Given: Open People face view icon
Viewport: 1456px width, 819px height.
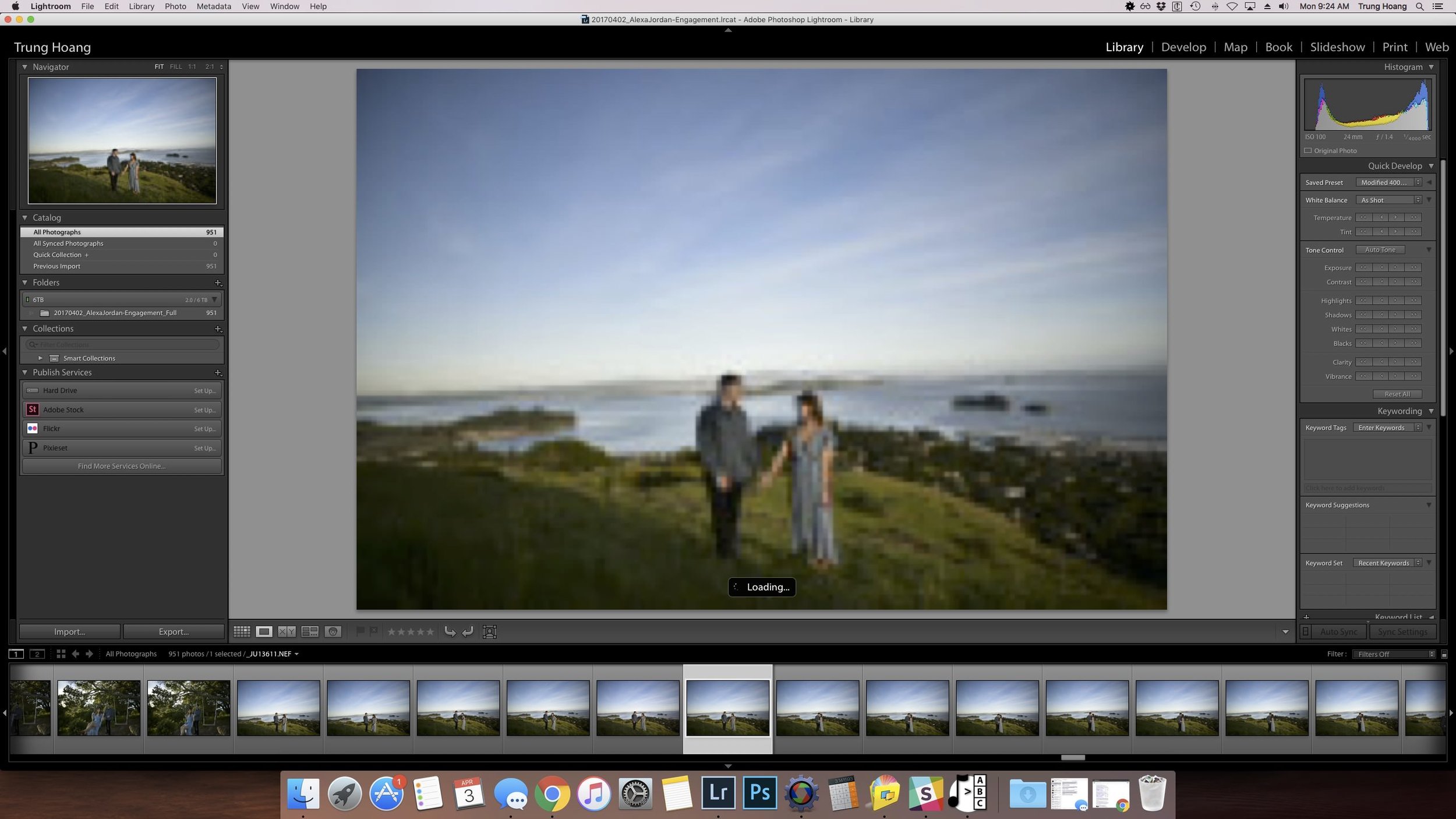Looking at the screenshot, I should [333, 631].
